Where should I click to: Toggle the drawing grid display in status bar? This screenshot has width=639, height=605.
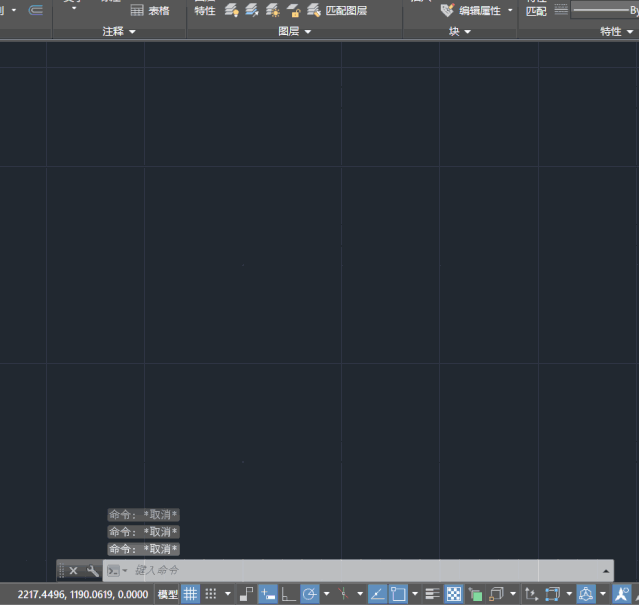click(190, 594)
